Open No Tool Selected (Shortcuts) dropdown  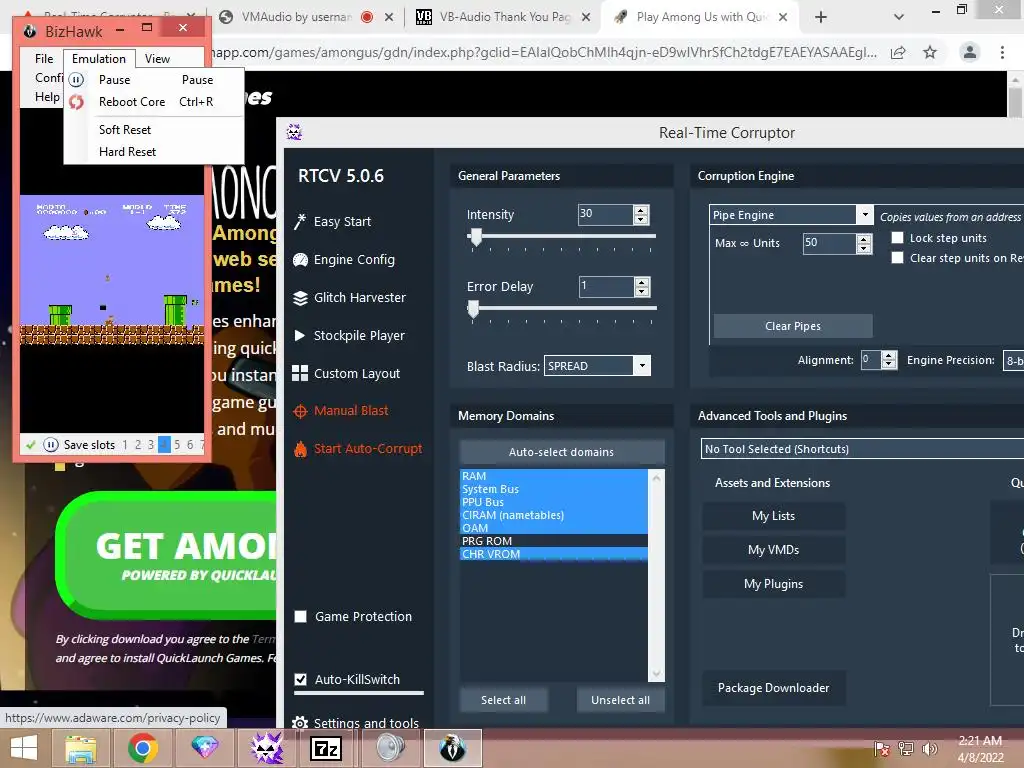pyautogui.click(x=862, y=449)
